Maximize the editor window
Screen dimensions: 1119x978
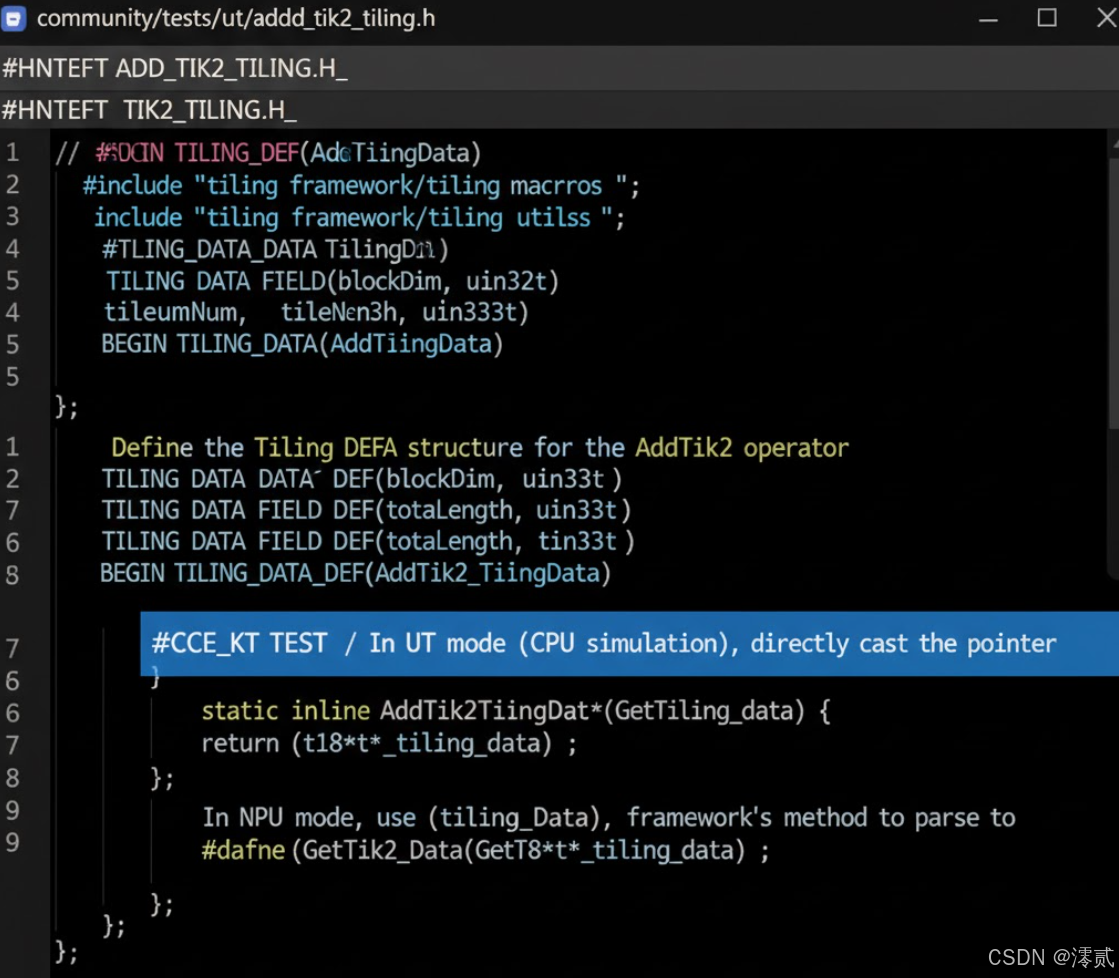coord(1046,18)
